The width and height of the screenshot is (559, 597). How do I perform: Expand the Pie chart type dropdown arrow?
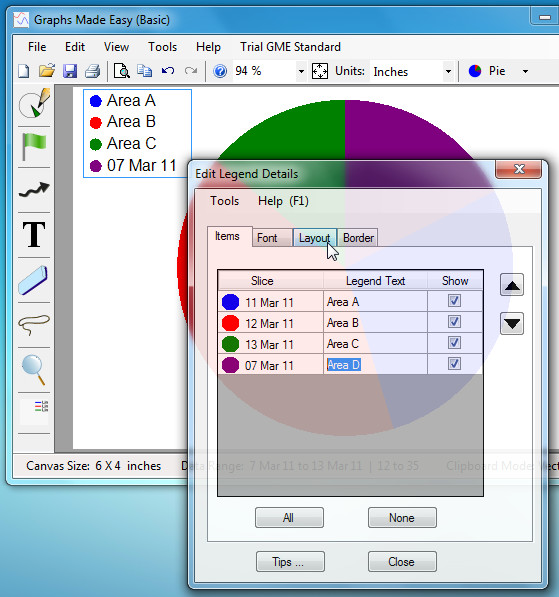tap(525, 71)
